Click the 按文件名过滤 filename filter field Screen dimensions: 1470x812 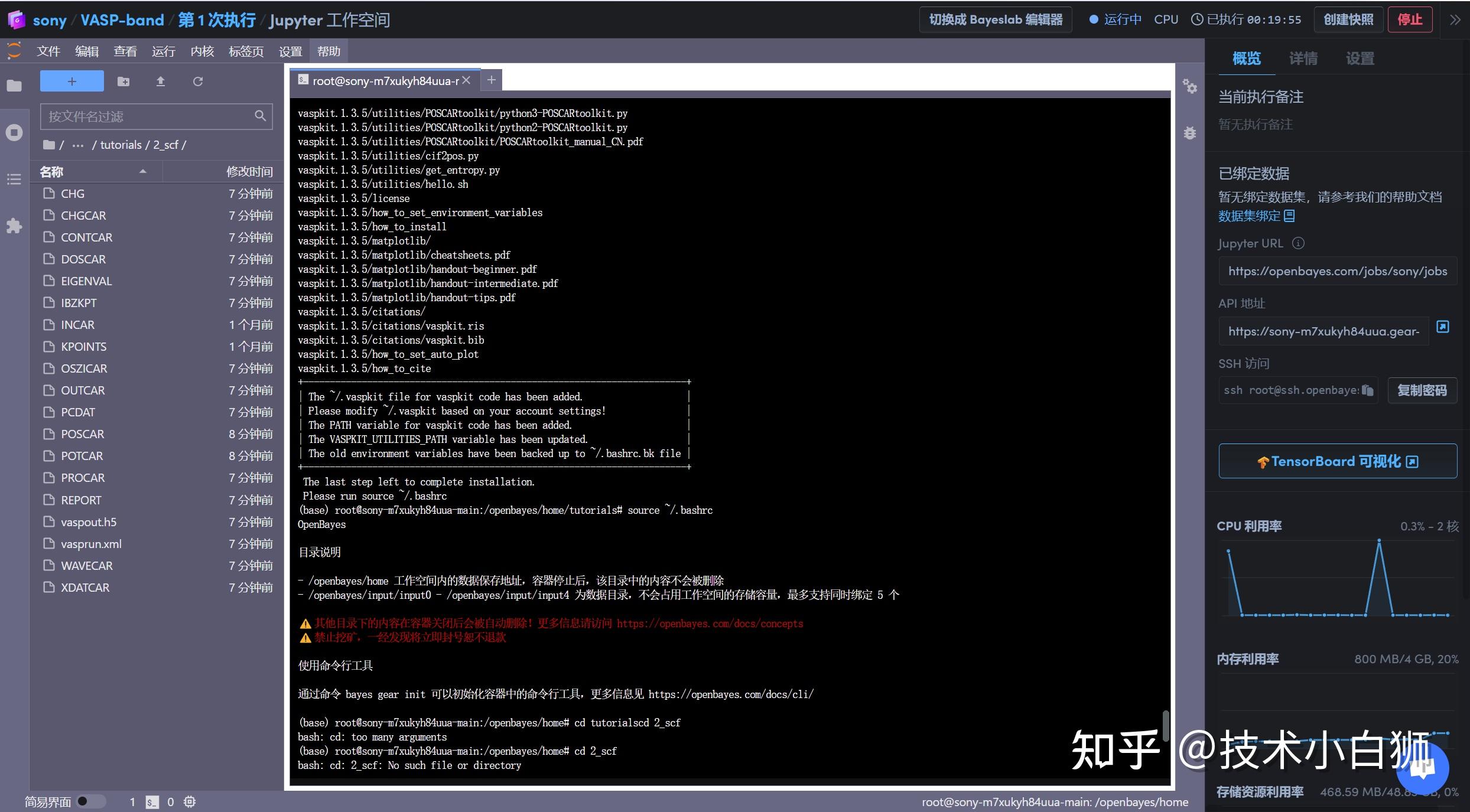click(x=148, y=116)
